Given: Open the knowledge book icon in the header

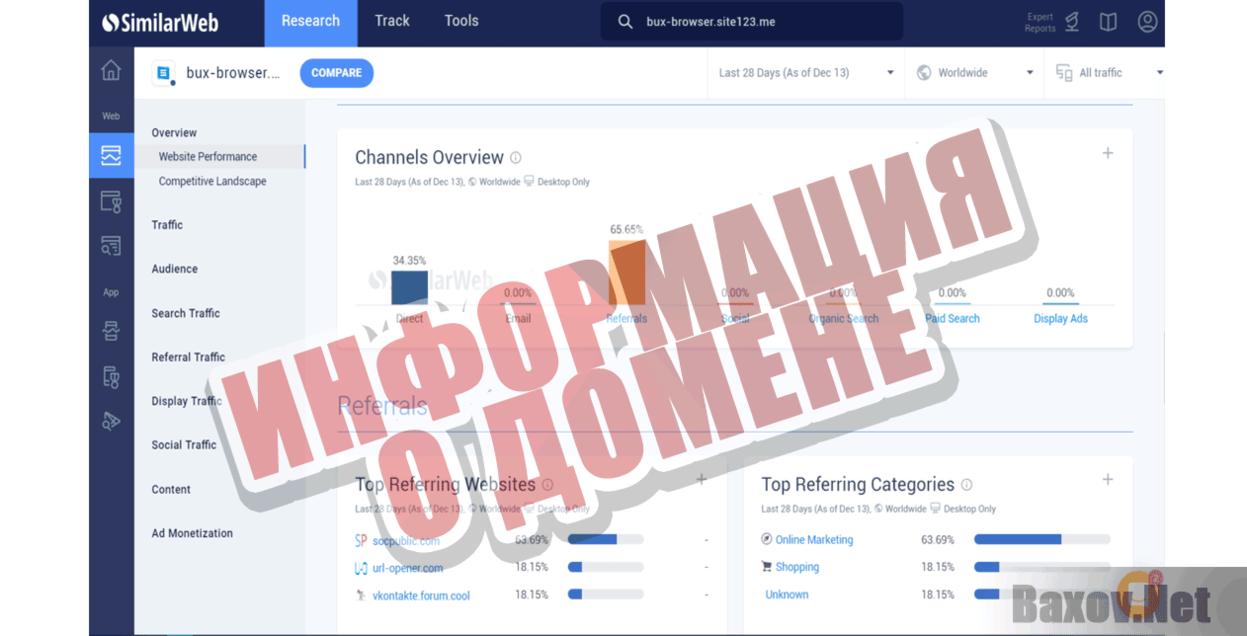Looking at the screenshot, I should click(1108, 22).
